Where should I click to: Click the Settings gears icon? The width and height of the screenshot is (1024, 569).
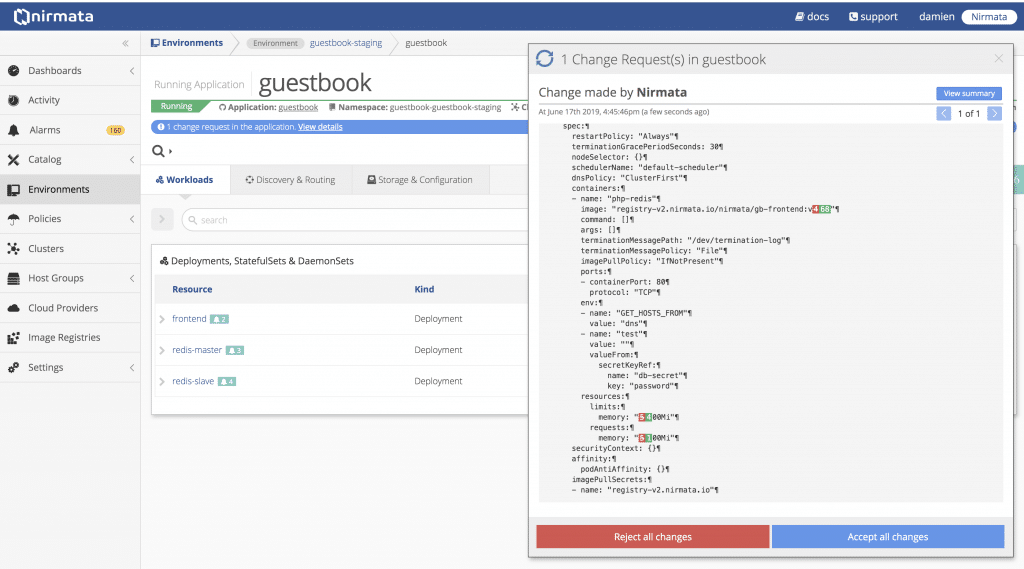(14, 367)
